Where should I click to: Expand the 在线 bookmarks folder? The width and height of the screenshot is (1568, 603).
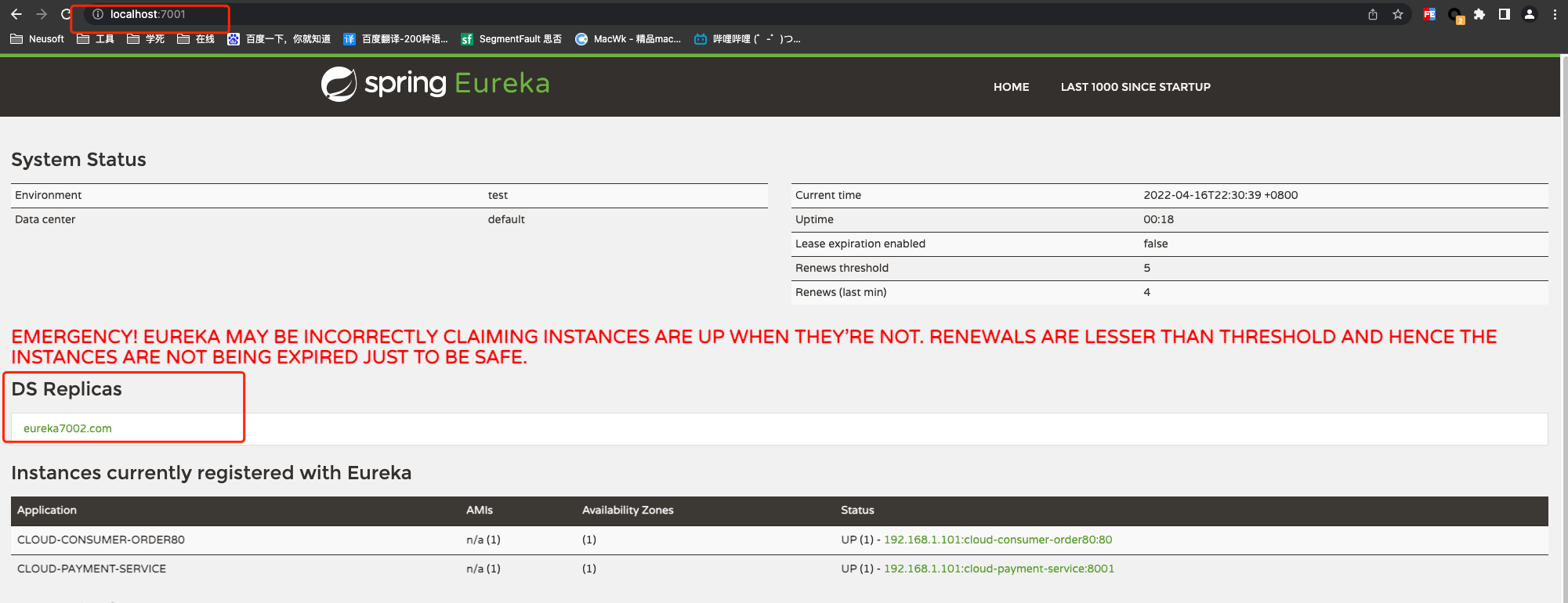click(196, 39)
